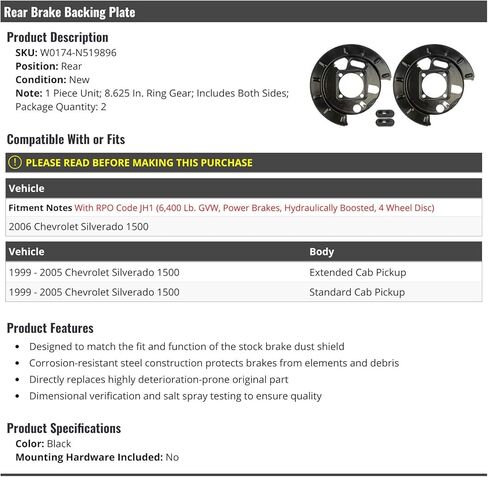Click the Vehicle header above fitment notes
This screenshot has height=477, width=488.
pyautogui.click(x=27, y=188)
